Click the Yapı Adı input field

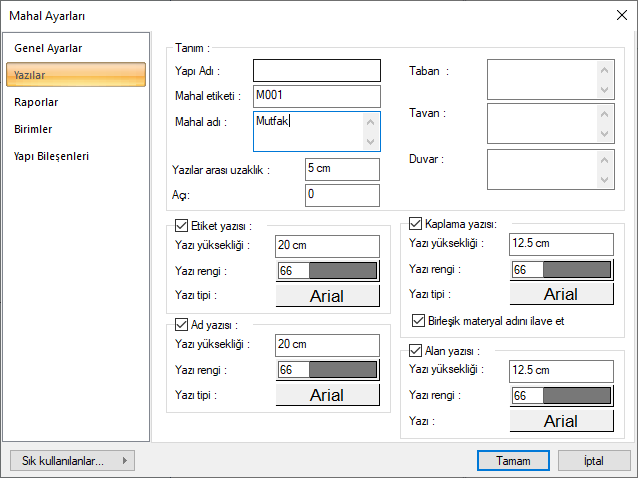317,71
